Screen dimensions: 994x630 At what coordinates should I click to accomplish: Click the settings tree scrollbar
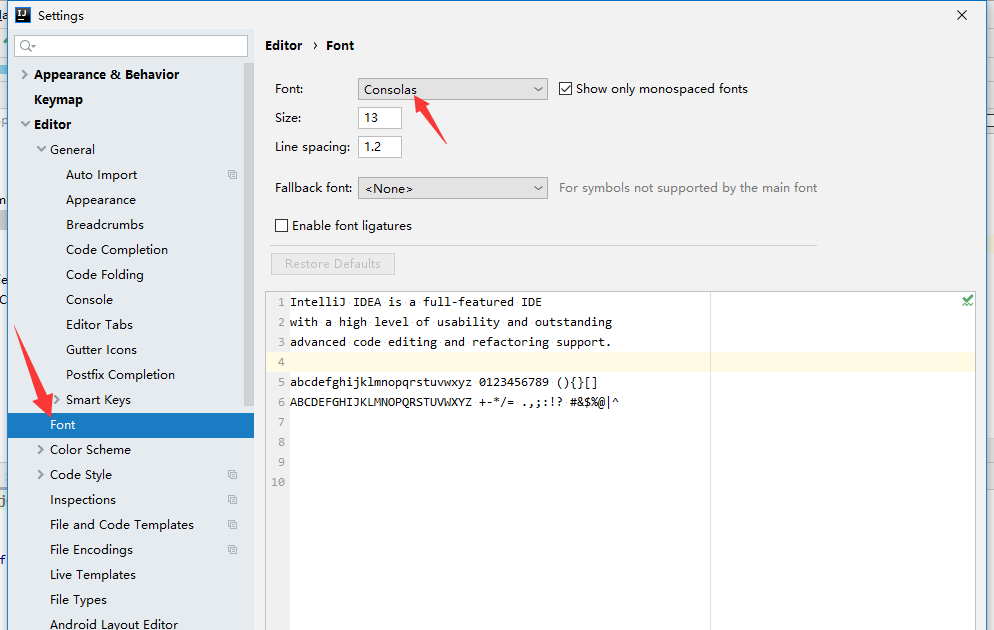(x=249, y=235)
